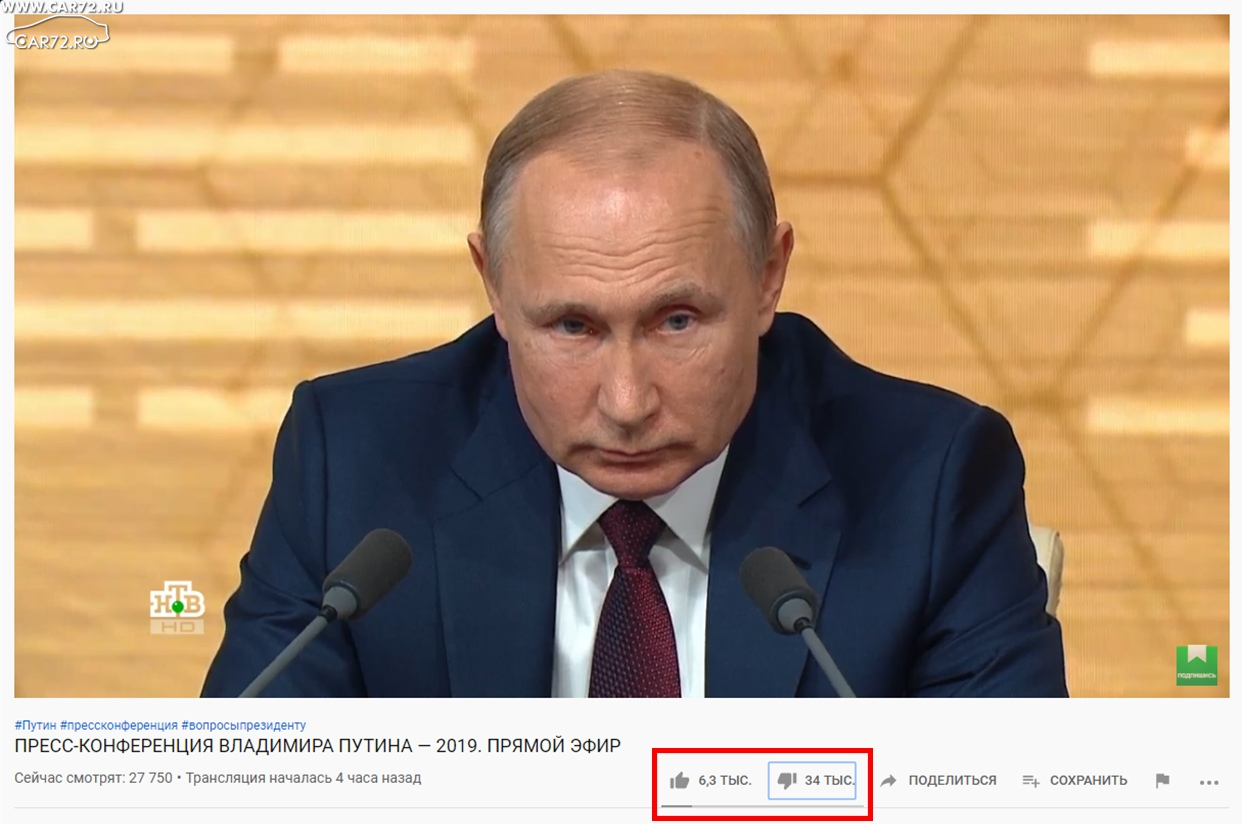Click the video player to pause
Image resolution: width=1242 pixels, height=824 pixels.
pyautogui.click(x=621, y=356)
